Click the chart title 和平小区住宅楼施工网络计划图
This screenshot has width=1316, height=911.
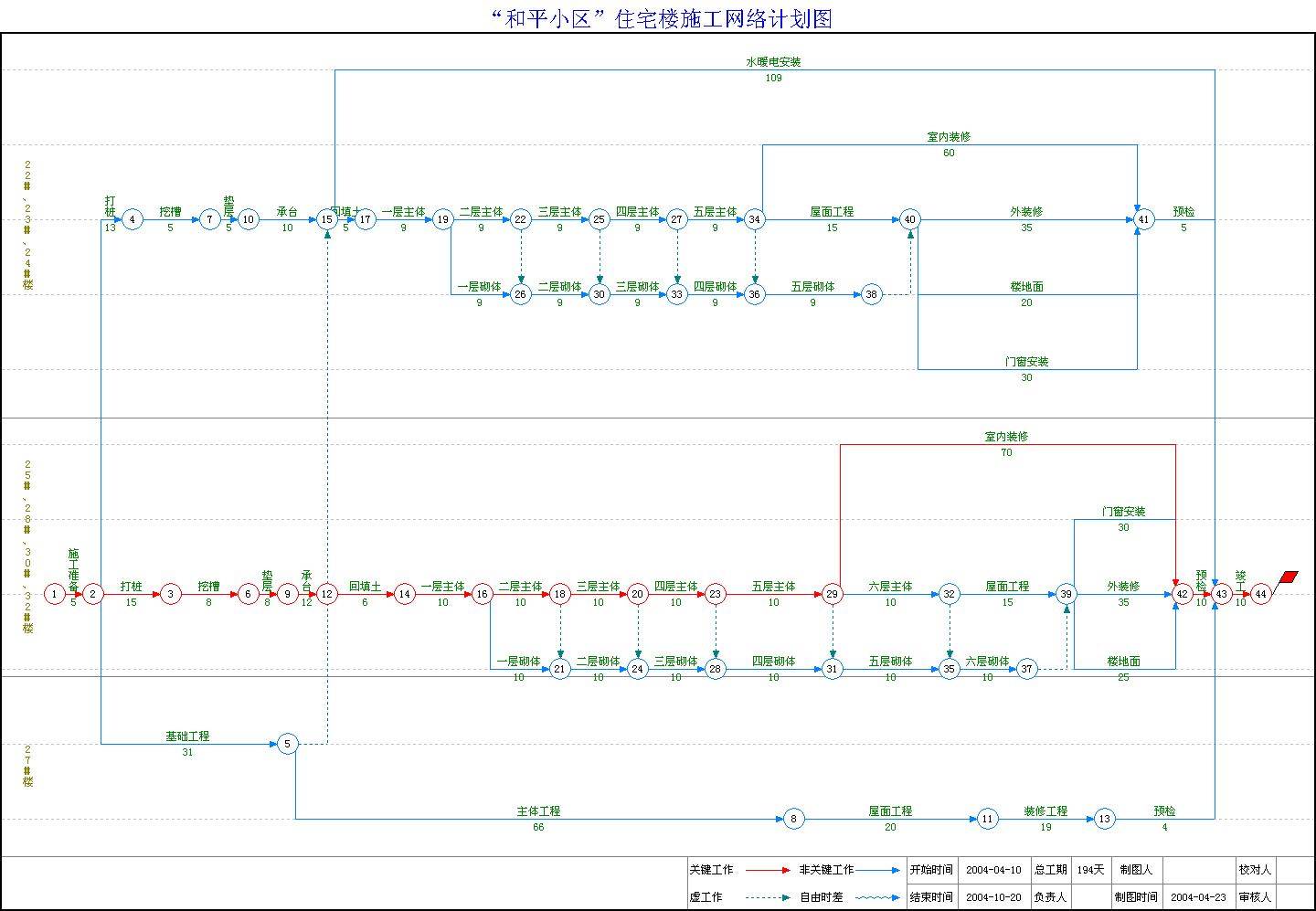662,18
